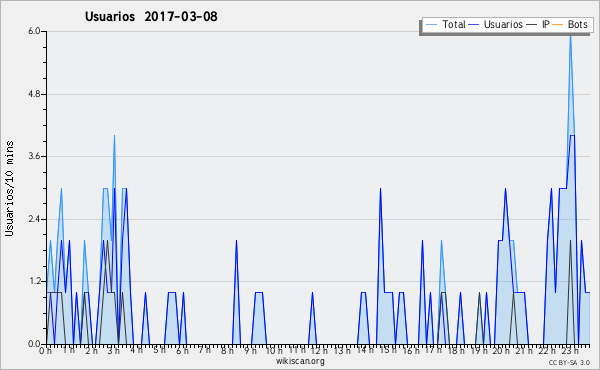The image size is (600, 370).
Task: Click the 23 h time axis marker
Action: pos(570,351)
